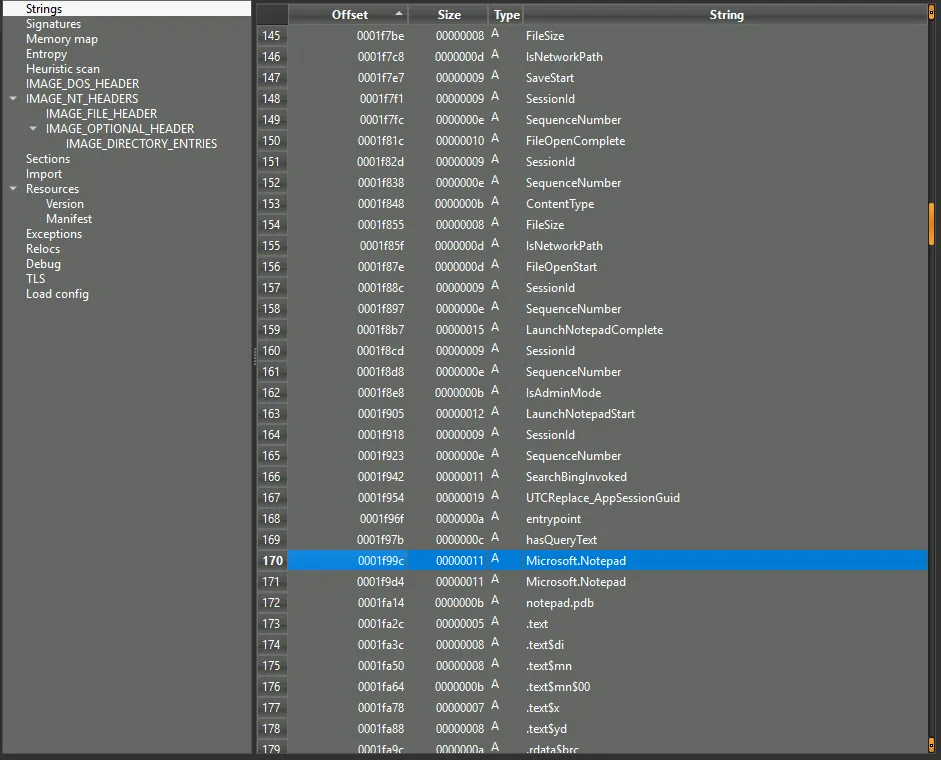This screenshot has height=760, width=941.
Task: Select the ContentType string
Action: pos(560,204)
